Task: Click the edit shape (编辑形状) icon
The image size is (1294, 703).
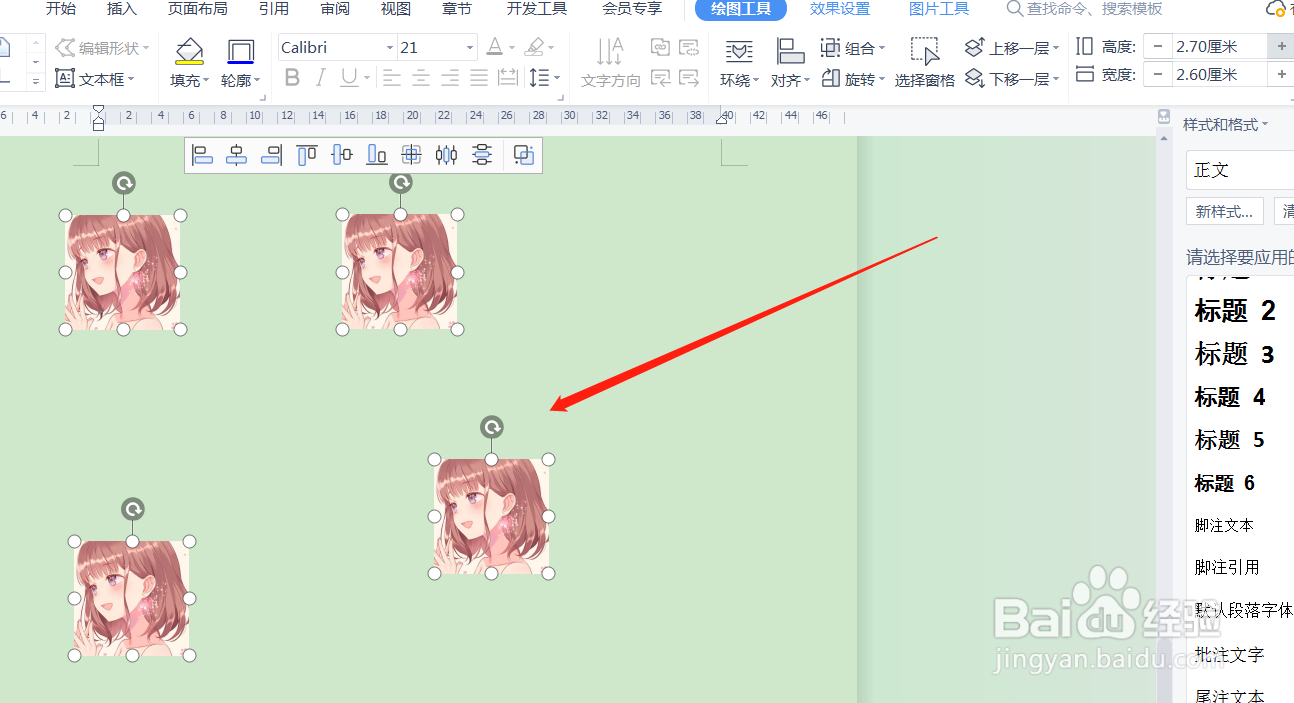Action: [x=65, y=47]
